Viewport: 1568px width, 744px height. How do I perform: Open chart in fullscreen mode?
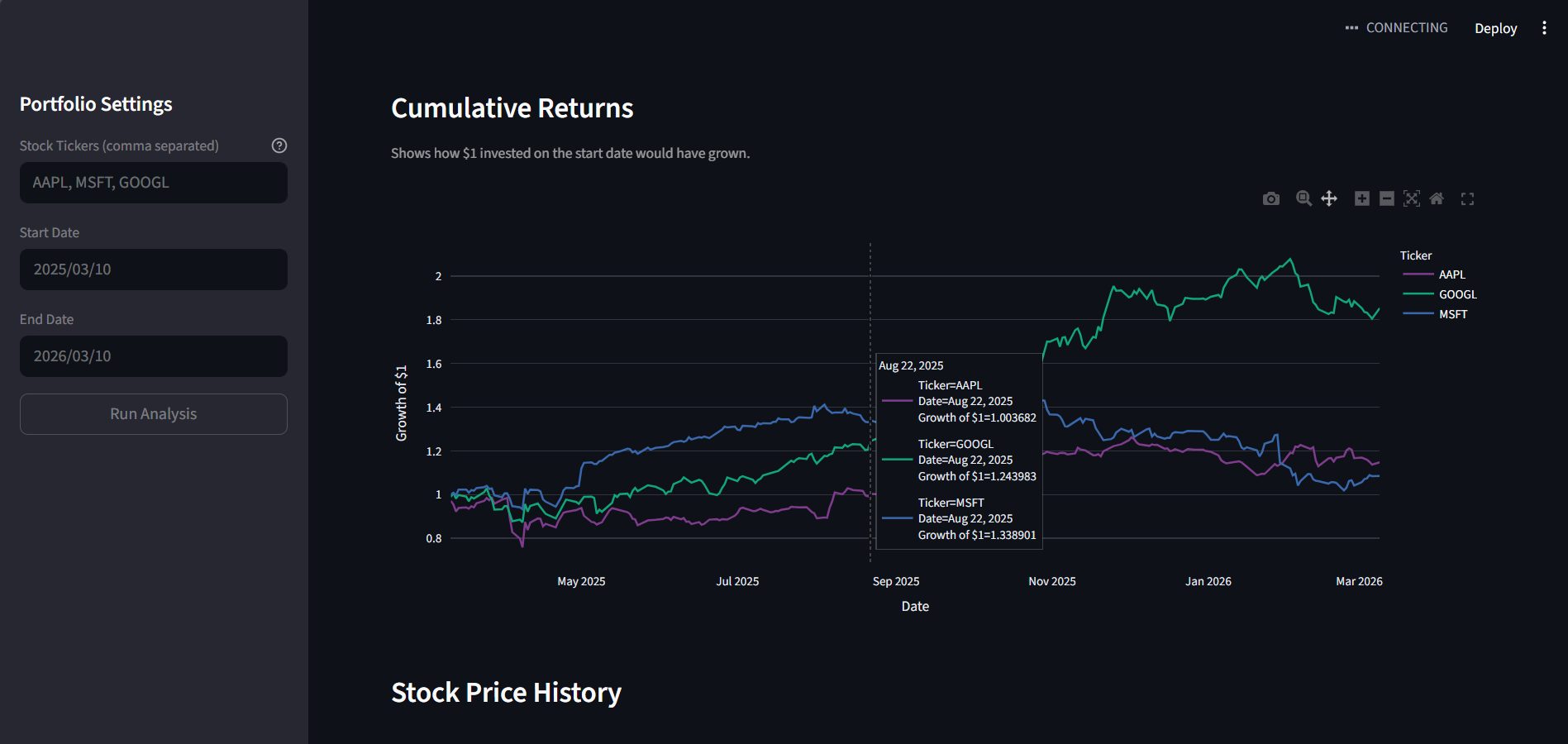pos(1467,198)
